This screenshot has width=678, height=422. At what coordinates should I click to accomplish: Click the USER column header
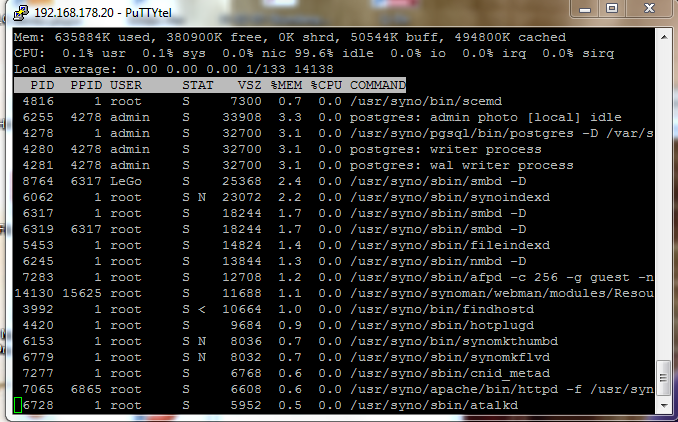[126, 85]
